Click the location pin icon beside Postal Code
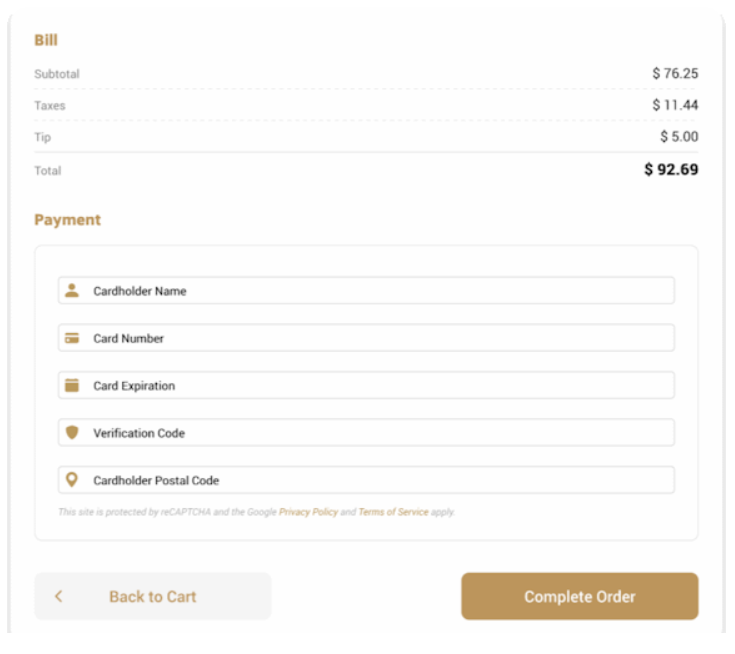The width and height of the screenshot is (735, 654). coord(72,480)
